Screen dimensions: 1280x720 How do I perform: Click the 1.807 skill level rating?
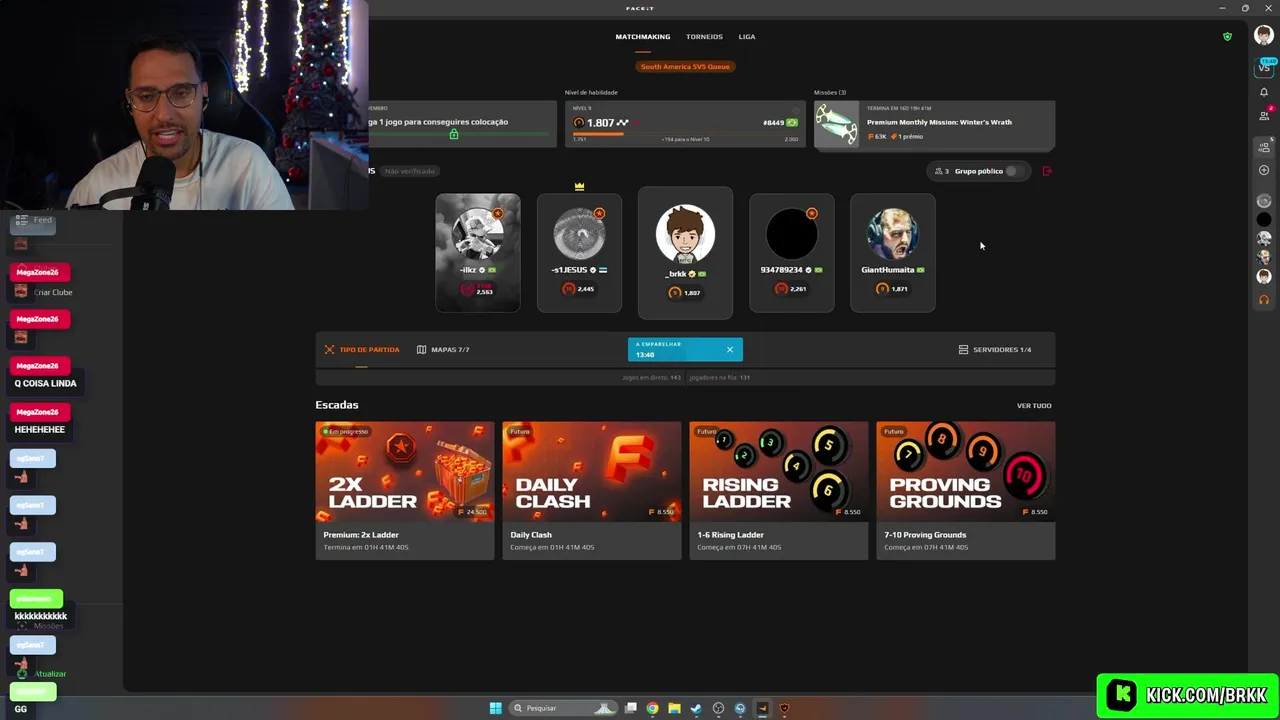pos(601,122)
